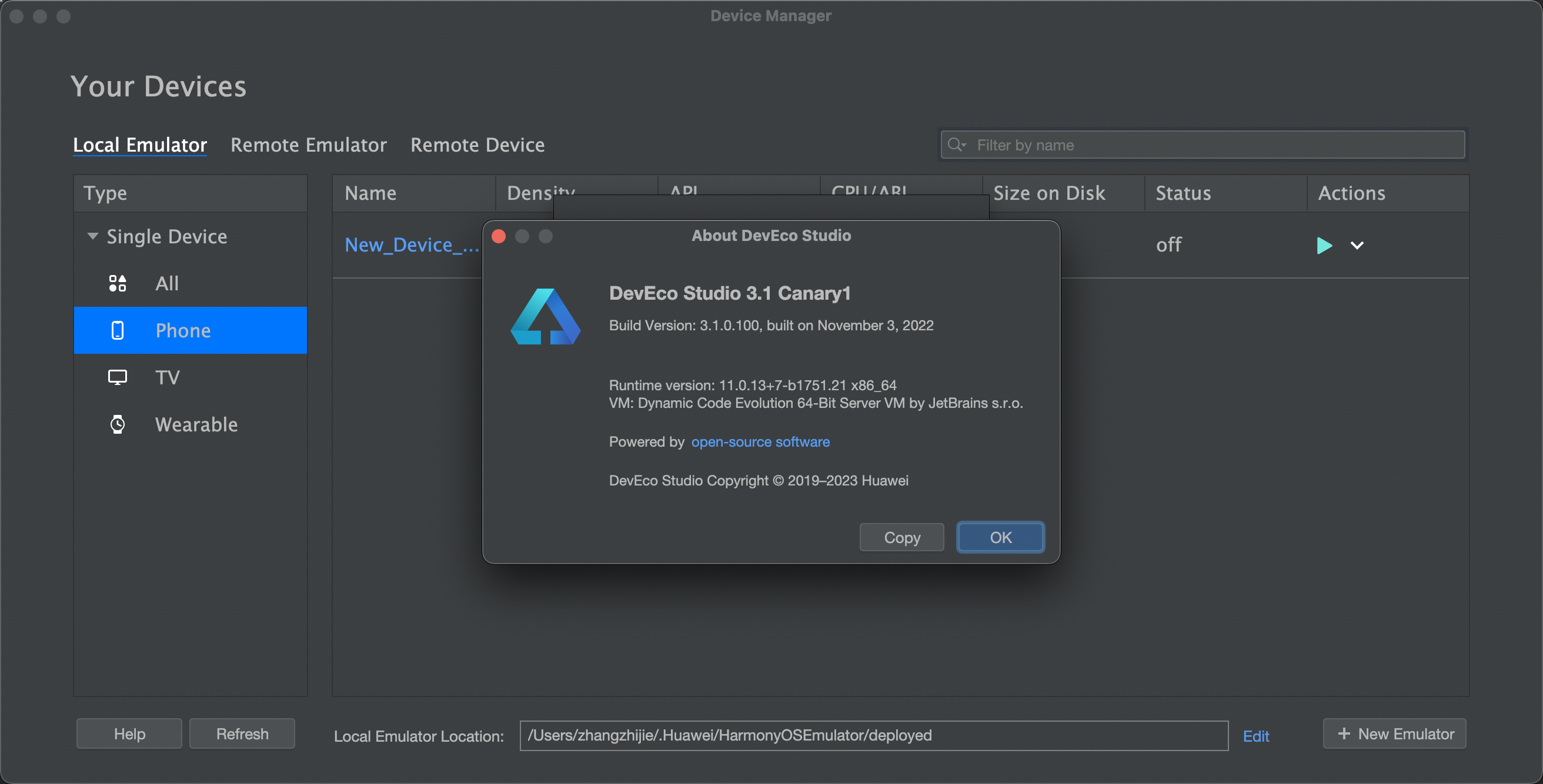Viewport: 1543px width, 784px height.
Task: Click the search magnifier icon in filter
Action: point(957,145)
